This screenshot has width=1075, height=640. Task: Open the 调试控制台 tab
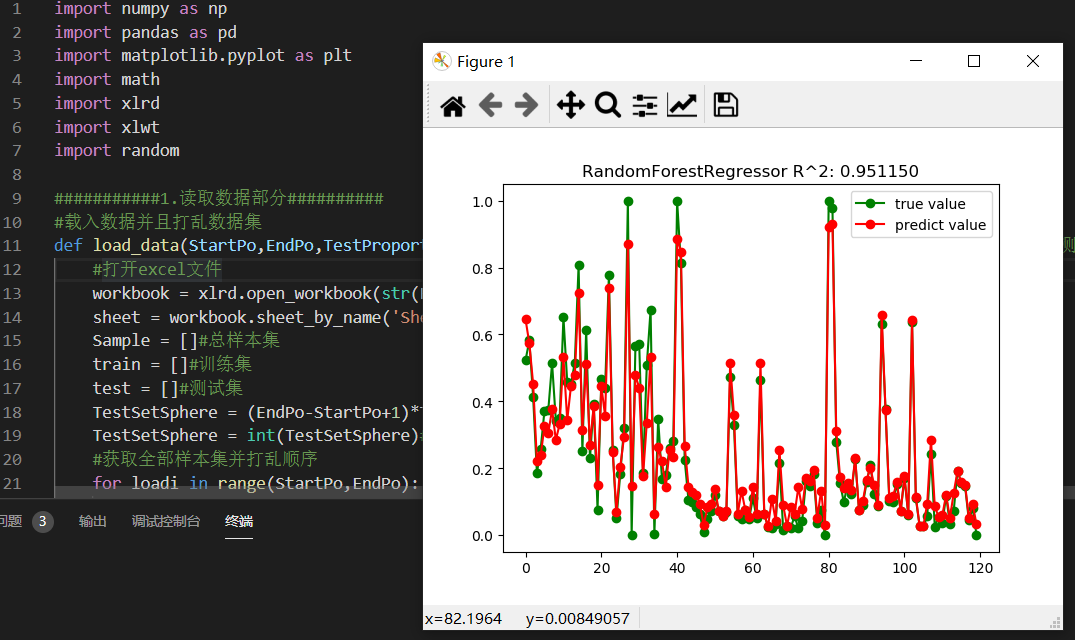168,520
